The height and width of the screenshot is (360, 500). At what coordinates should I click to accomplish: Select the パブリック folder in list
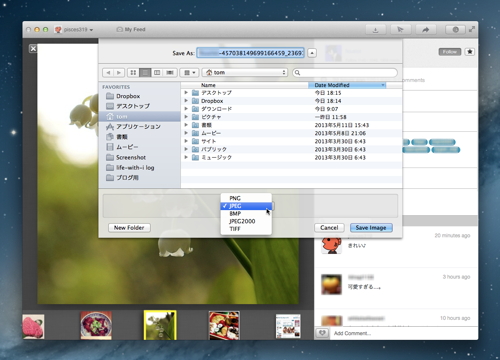point(291,149)
